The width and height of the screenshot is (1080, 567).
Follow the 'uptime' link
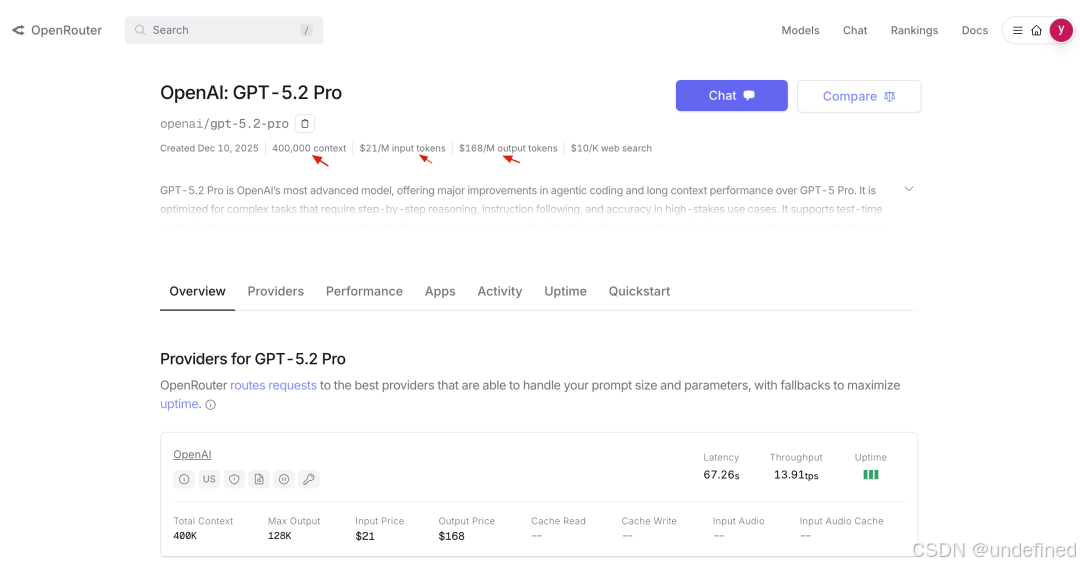click(x=179, y=404)
